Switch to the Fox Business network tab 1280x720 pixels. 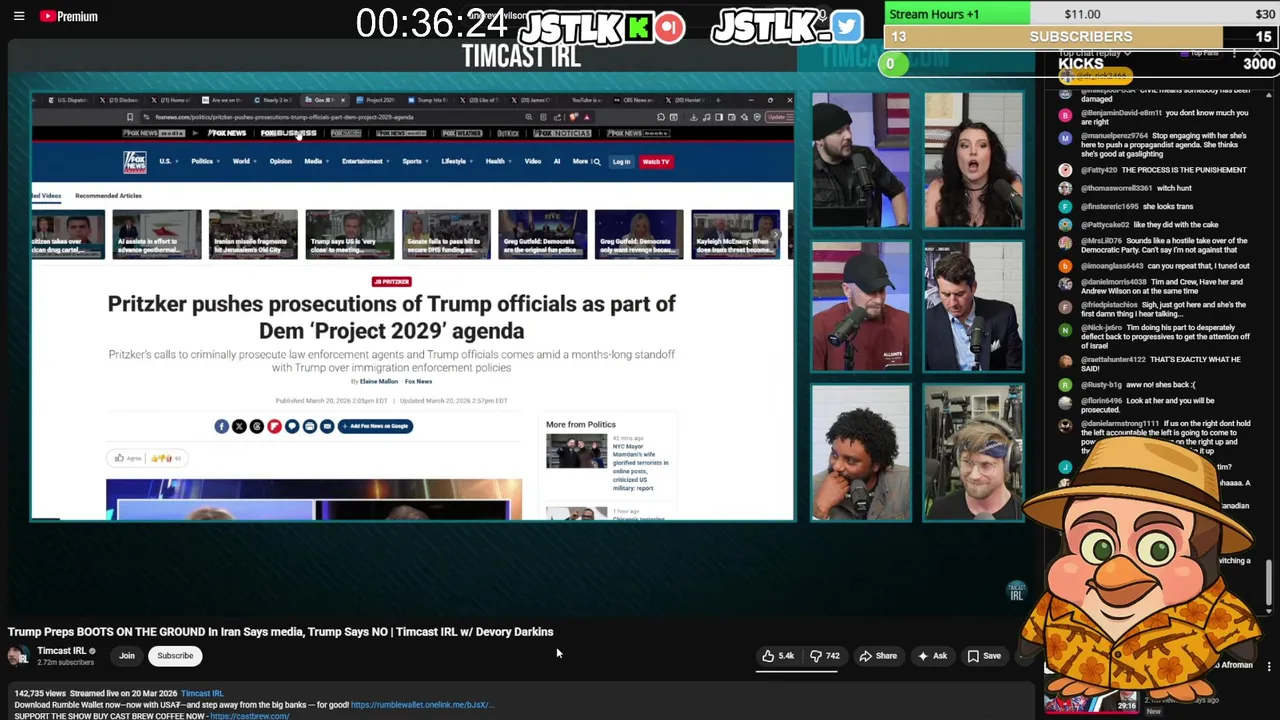click(288, 133)
